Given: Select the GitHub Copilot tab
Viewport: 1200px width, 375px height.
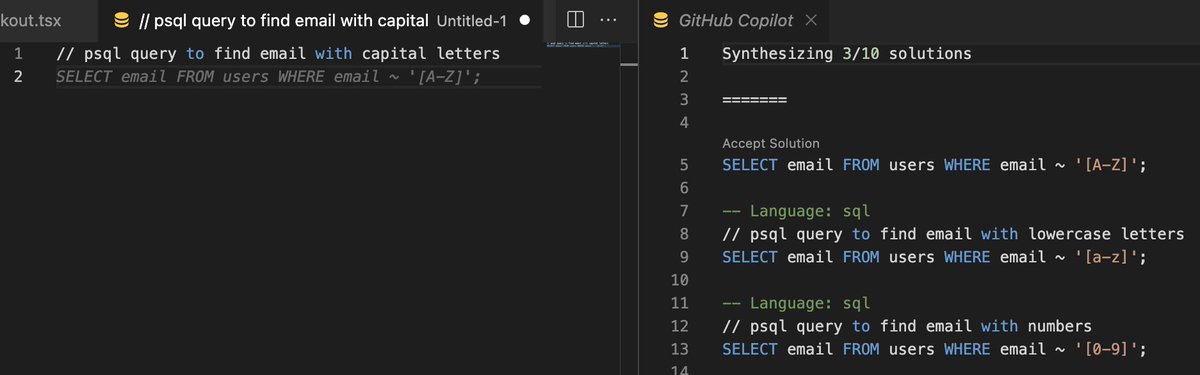Looking at the screenshot, I should click(735, 19).
